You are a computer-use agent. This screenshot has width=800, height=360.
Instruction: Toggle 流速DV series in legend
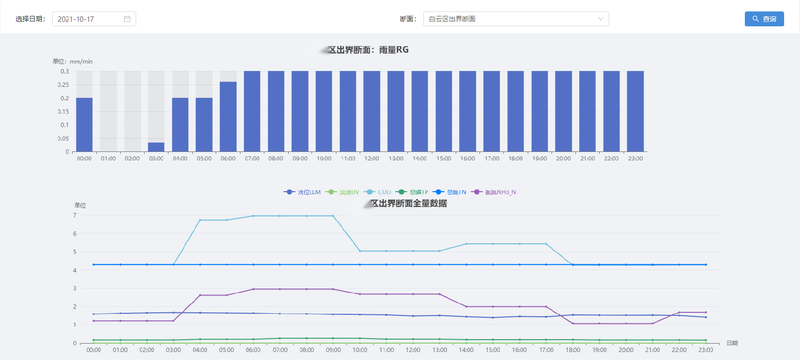[343, 192]
